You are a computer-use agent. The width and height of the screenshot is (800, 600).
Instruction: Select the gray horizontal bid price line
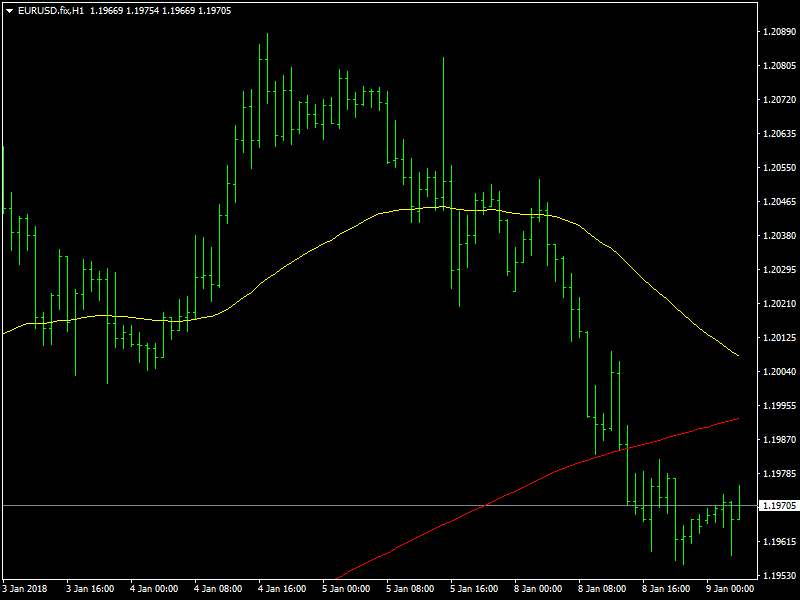point(380,506)
